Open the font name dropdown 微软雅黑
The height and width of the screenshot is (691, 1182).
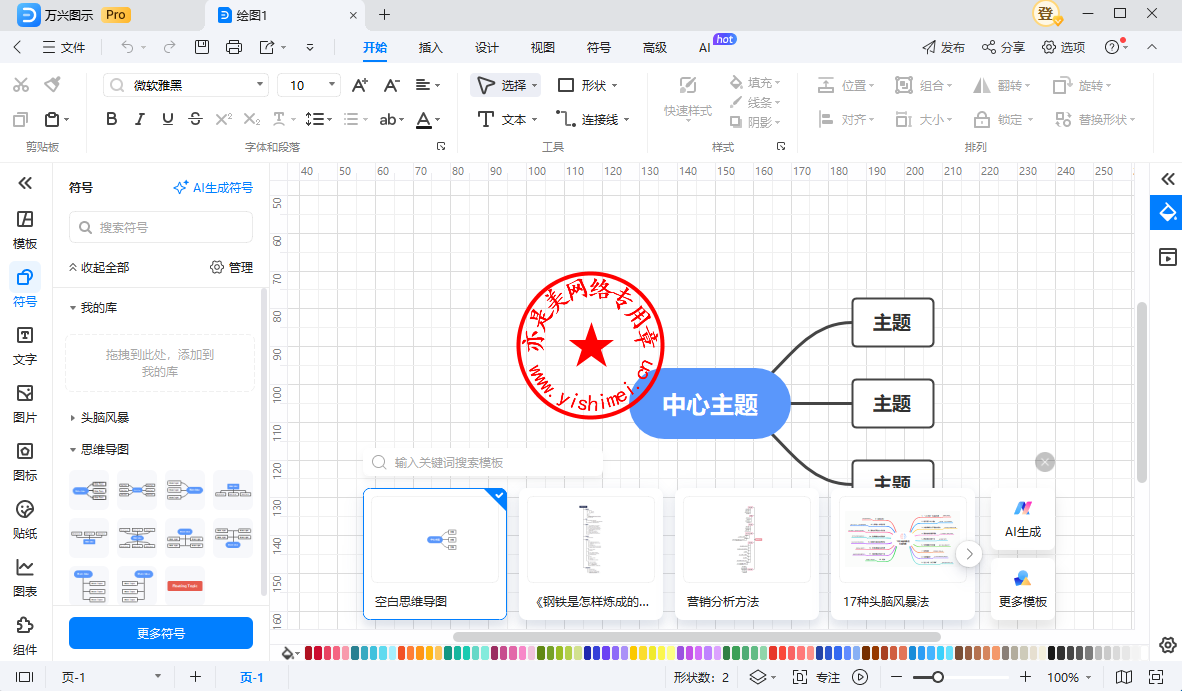(x=186, y=85)
